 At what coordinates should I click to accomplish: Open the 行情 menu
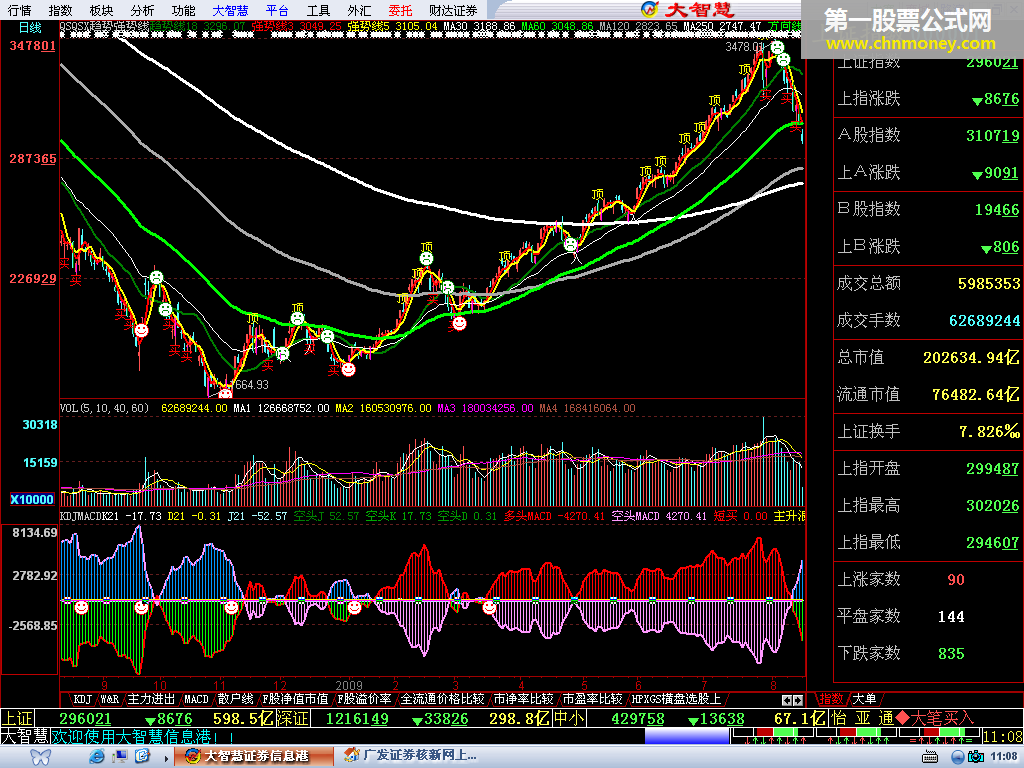pos(20,10)
